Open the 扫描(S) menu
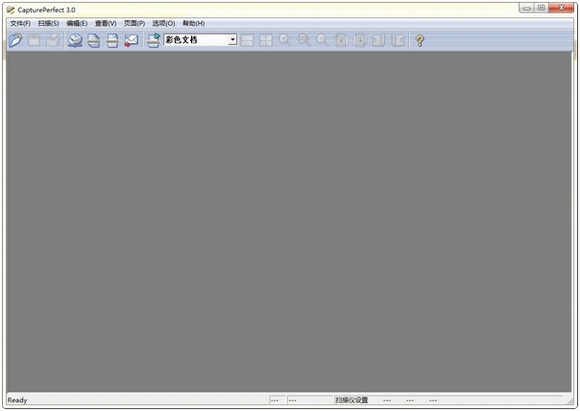Viewport: 580px width, 411px height. [x=48, y=23]
